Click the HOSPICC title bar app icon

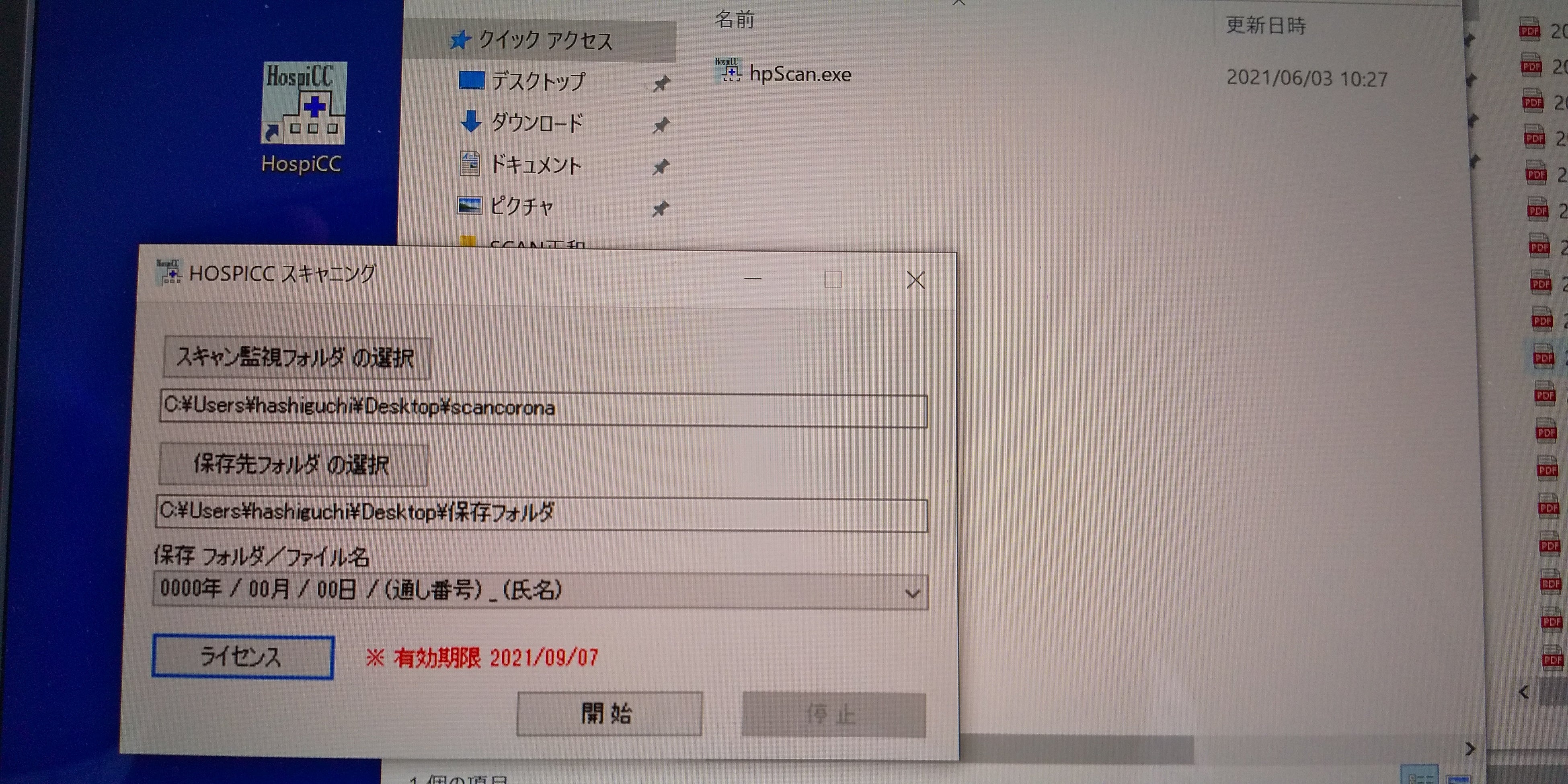pos(168,272)
